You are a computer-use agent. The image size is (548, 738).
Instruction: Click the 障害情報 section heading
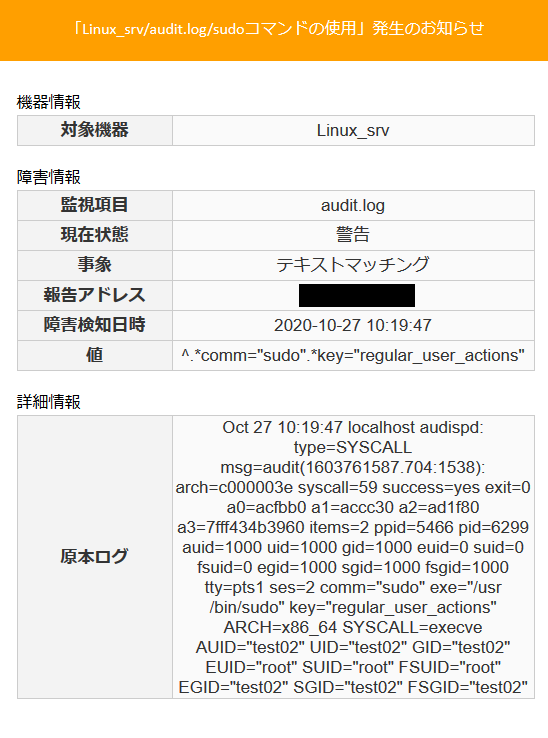point(49,177)
